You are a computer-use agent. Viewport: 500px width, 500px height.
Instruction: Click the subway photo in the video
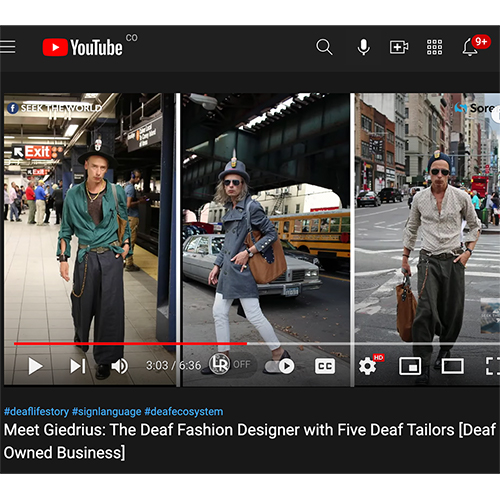[x=90, y=239]
